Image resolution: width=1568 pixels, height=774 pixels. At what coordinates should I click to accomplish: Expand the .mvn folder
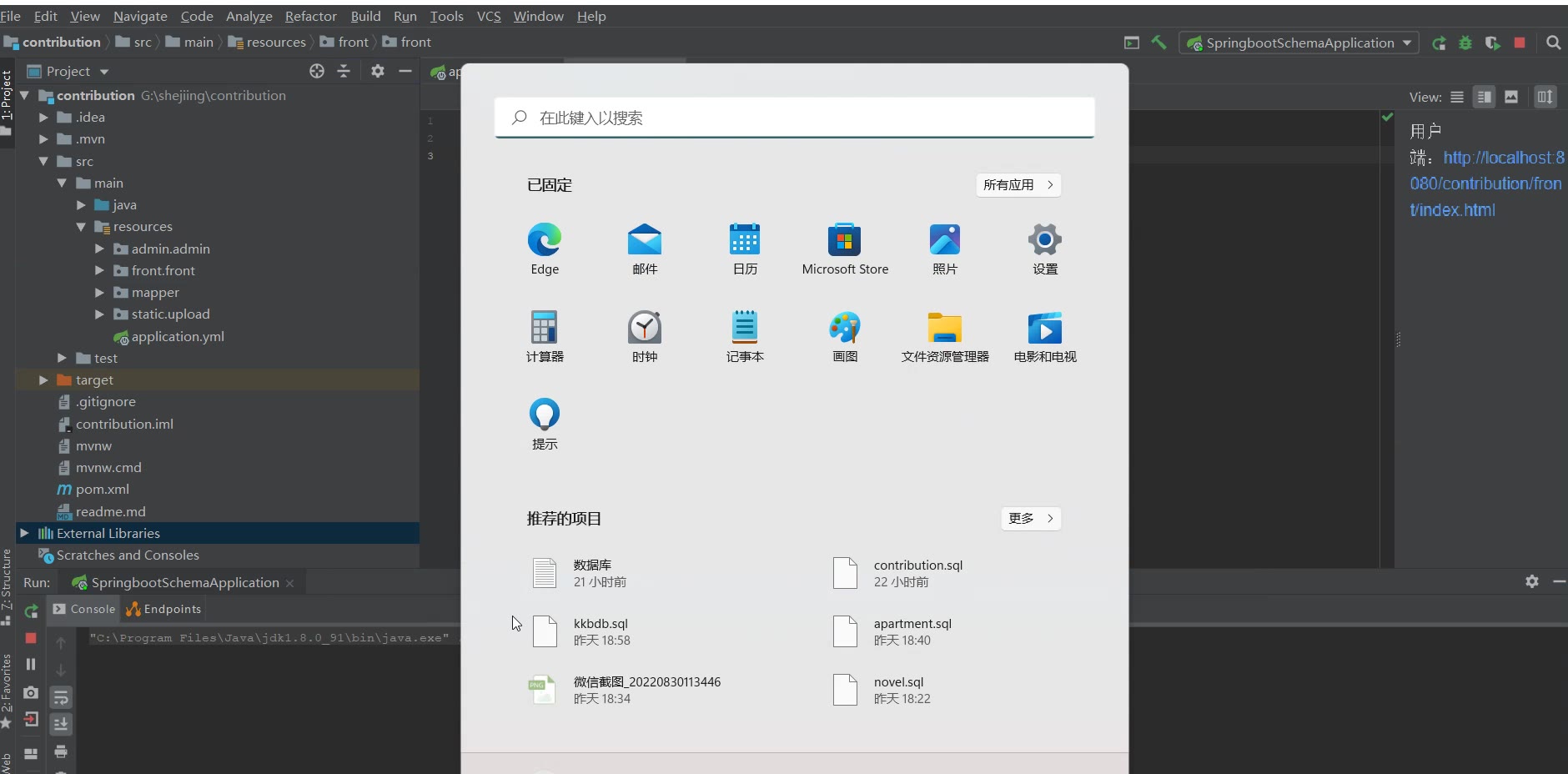(x=43, y=139)
